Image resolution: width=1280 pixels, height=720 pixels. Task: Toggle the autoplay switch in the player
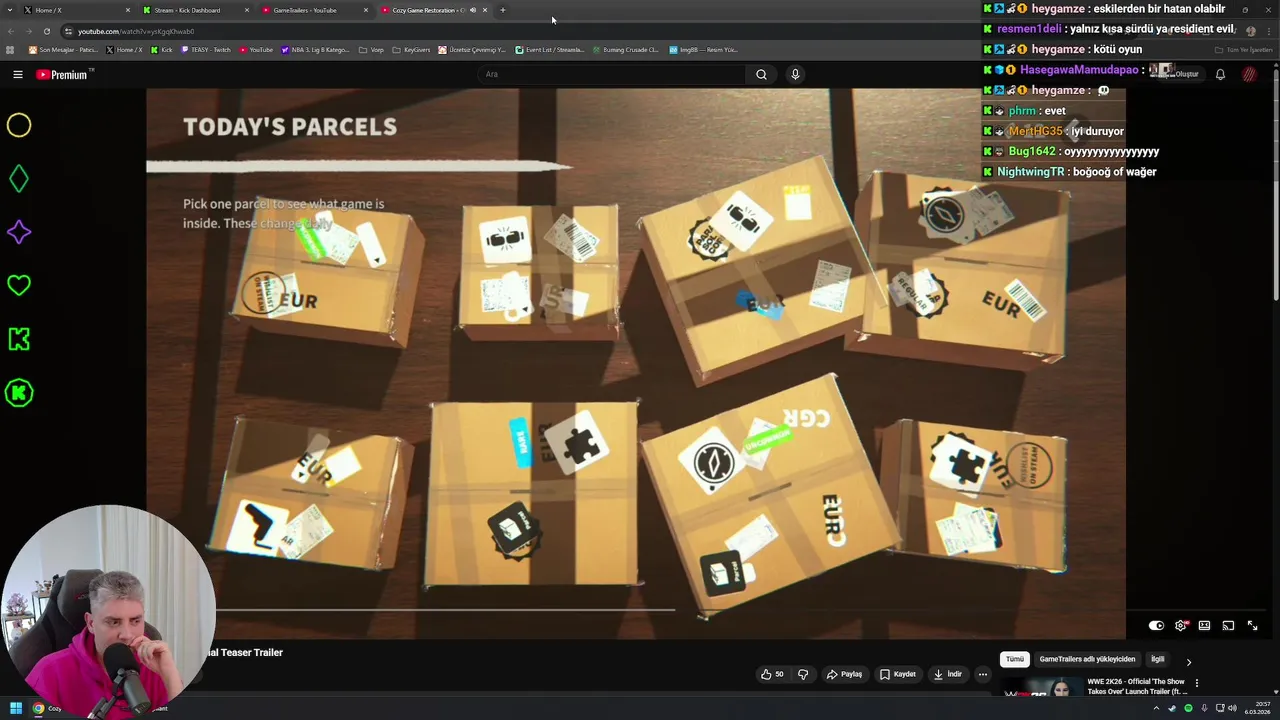[x=1156, y=625]
